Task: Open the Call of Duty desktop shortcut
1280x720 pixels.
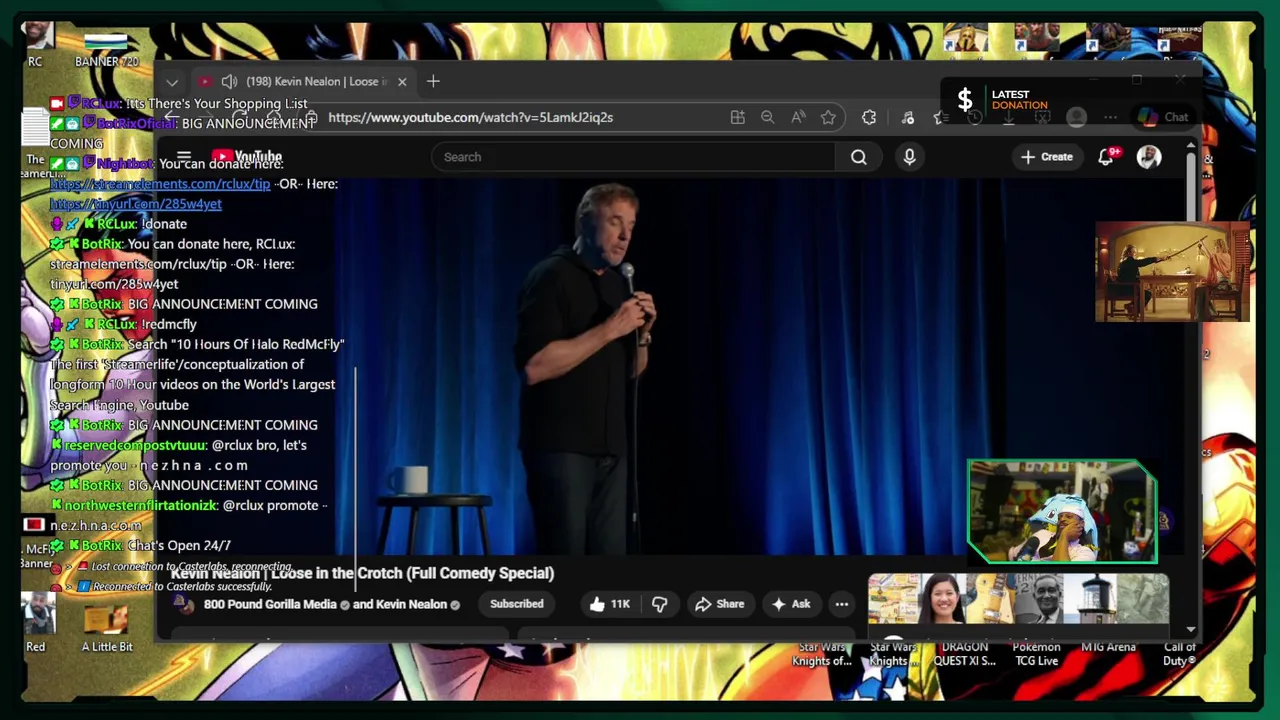Action: (x=1179, y=654)
